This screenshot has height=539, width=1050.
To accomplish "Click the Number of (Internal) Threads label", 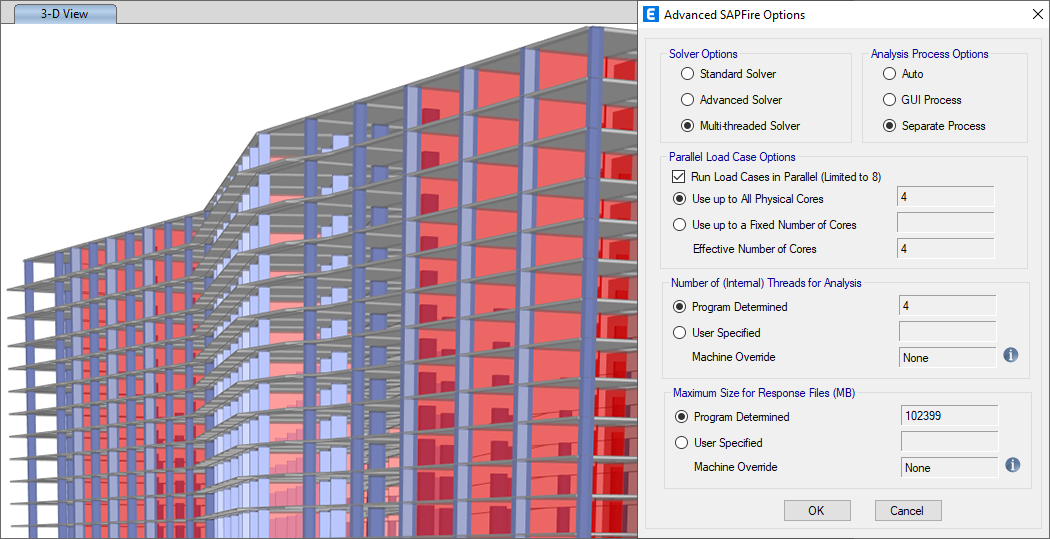I will click(766, 283).
